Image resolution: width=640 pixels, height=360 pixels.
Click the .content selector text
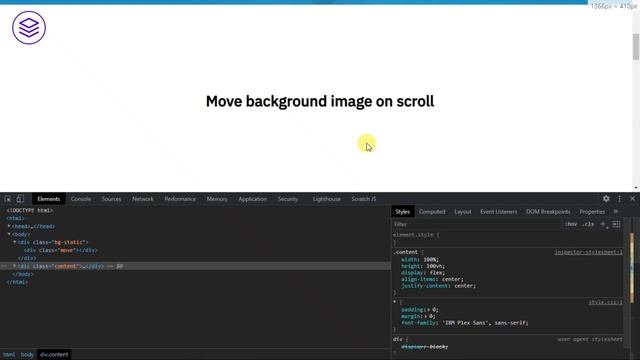coord(405,252)
